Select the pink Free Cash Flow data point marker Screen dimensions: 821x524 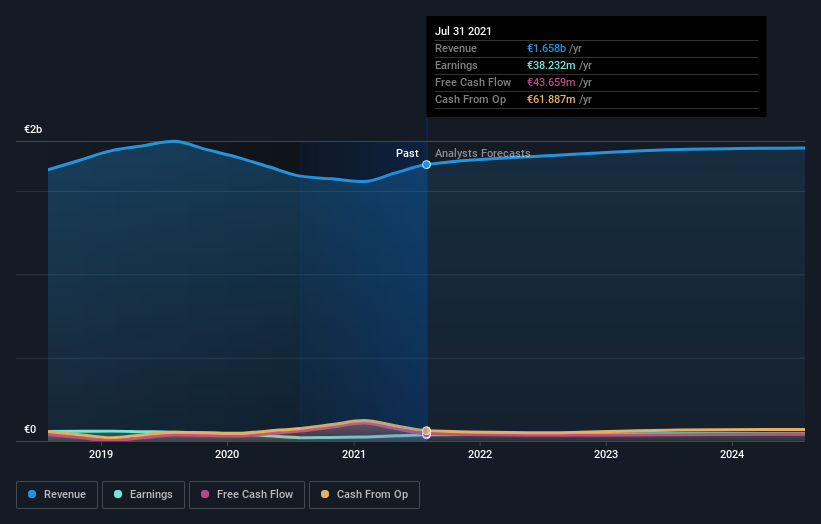pyautogui.click(x=426, y=434)
